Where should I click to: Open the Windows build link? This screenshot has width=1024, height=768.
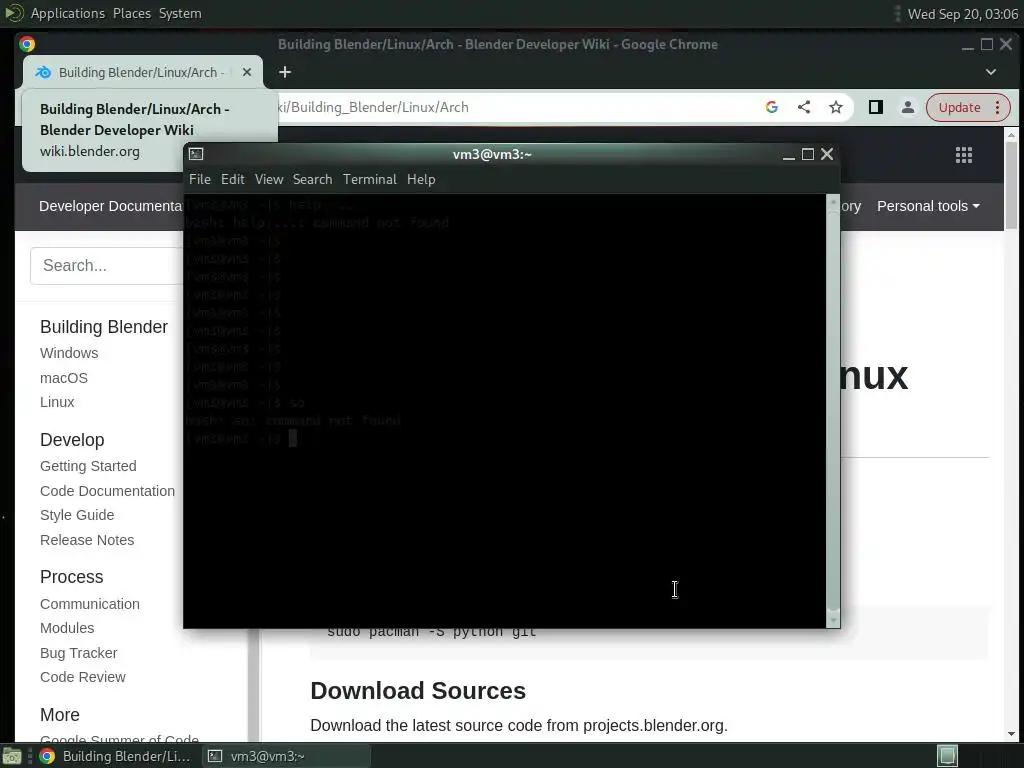(x=69, y=353)
